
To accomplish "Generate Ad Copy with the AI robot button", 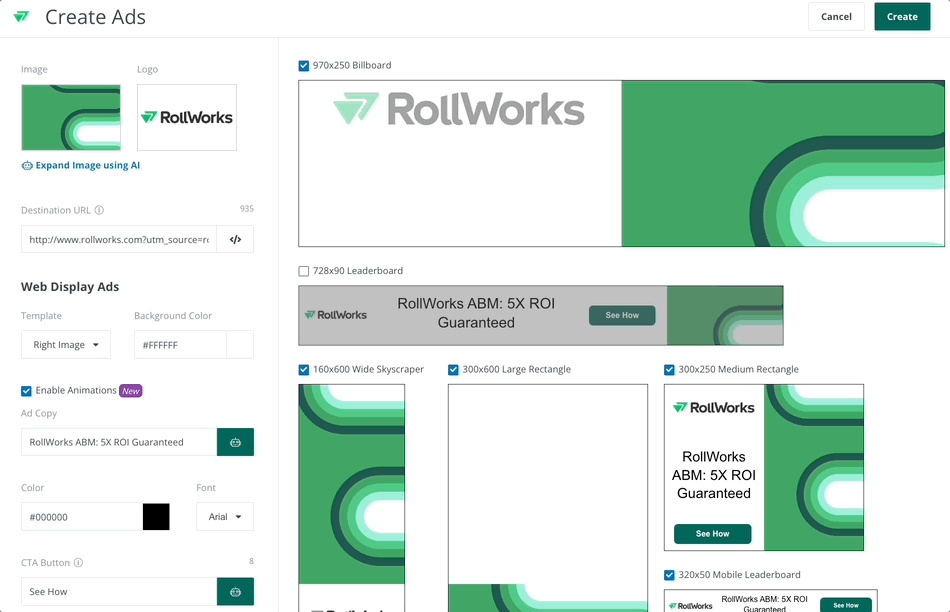I will 235,442.
